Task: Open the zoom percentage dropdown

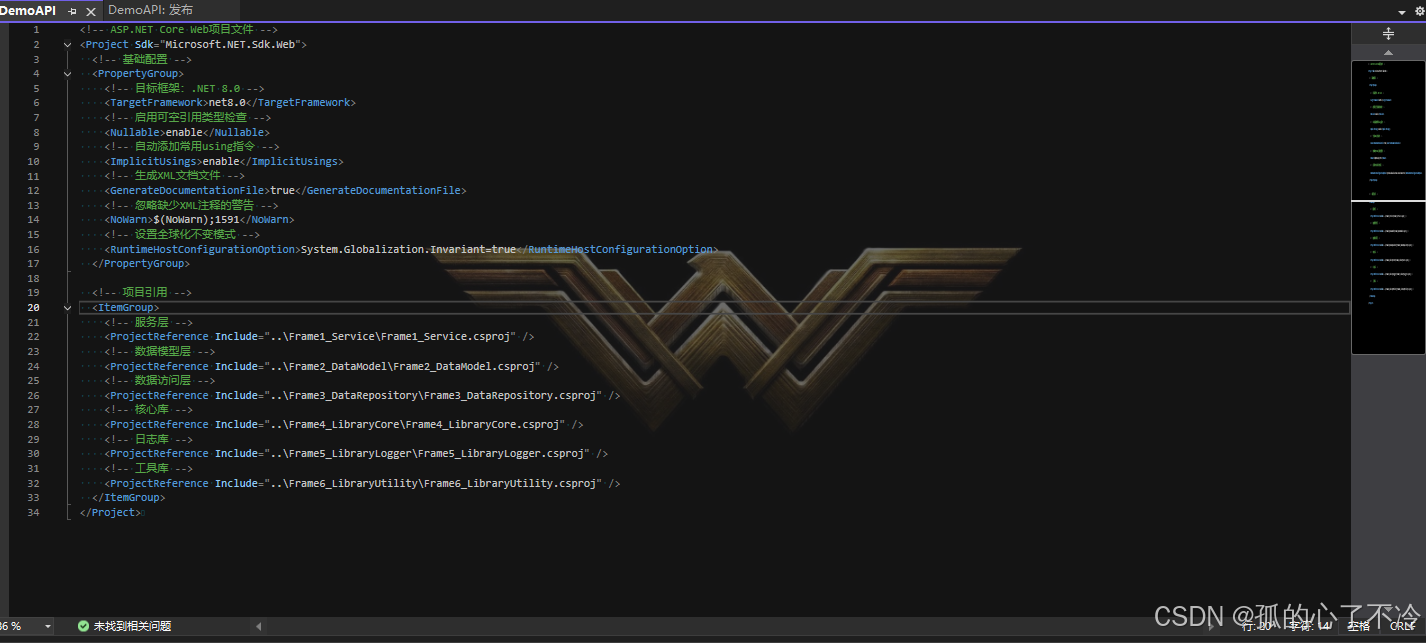Action: point(47,626)
